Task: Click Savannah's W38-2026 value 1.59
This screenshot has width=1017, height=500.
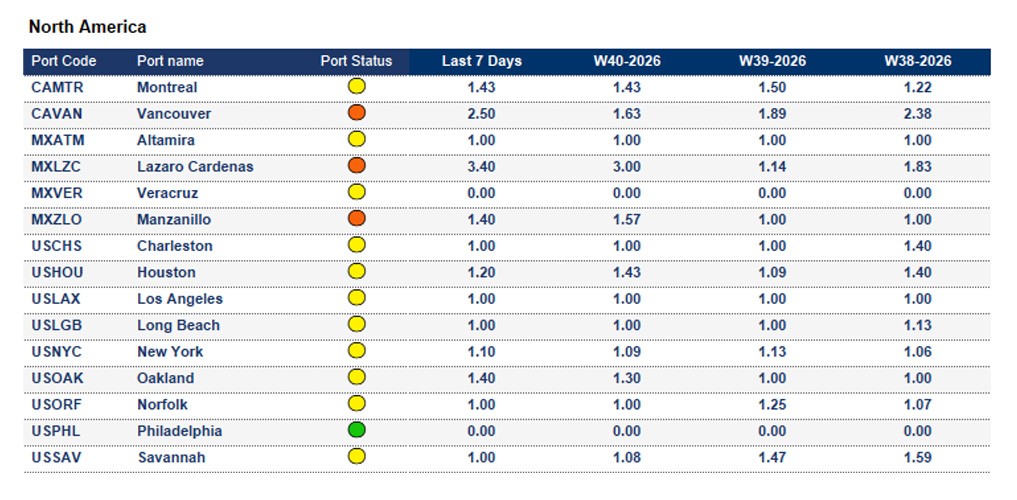Action: (x=918, y=457)
